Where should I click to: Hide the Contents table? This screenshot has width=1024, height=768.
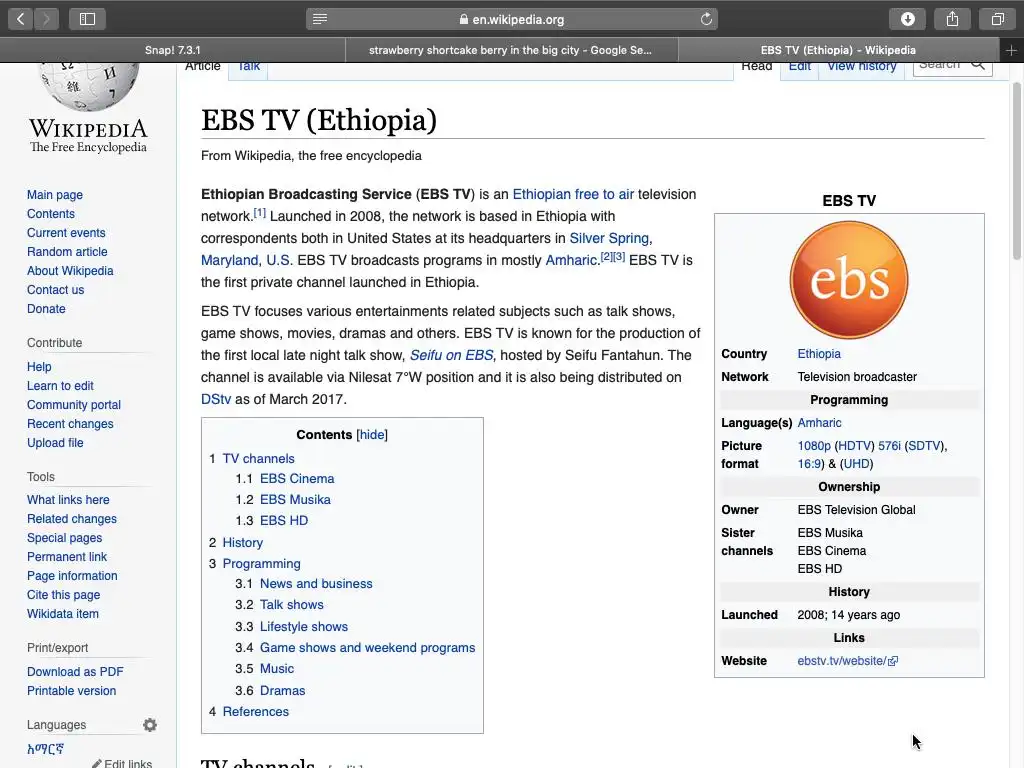[x=372, y=435]
